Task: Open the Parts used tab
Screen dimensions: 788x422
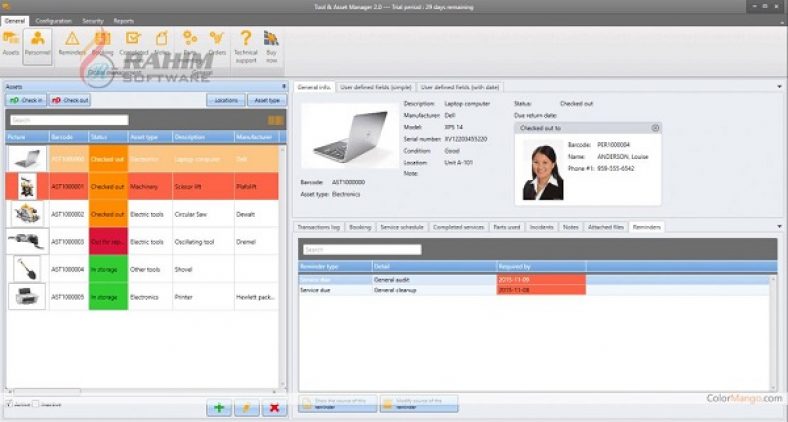Action: click(x=507, y=227)
